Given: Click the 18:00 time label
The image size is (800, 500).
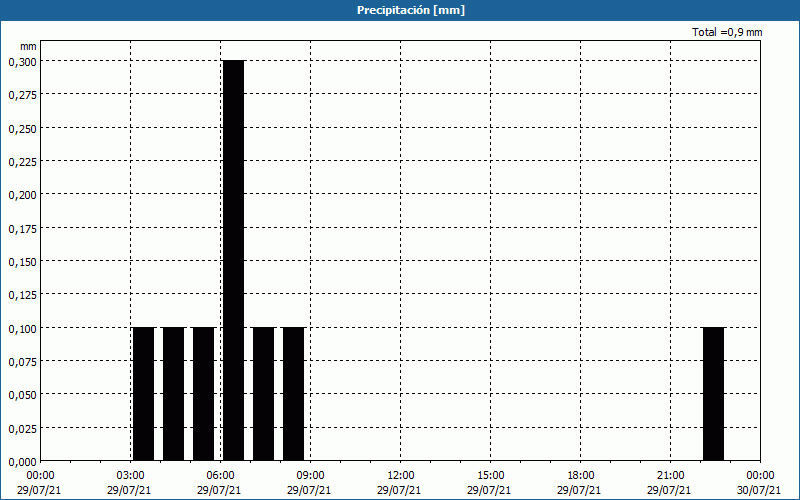Looking at the screenshot, I should point(580,476).
